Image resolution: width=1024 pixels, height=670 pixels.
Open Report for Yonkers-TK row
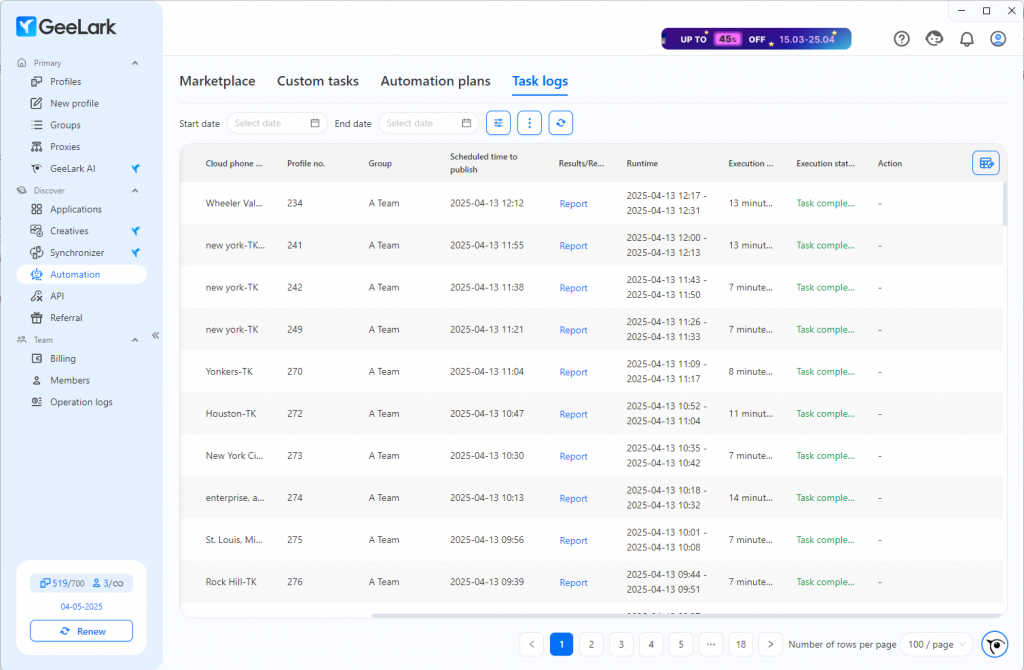[x=573, y=372]
